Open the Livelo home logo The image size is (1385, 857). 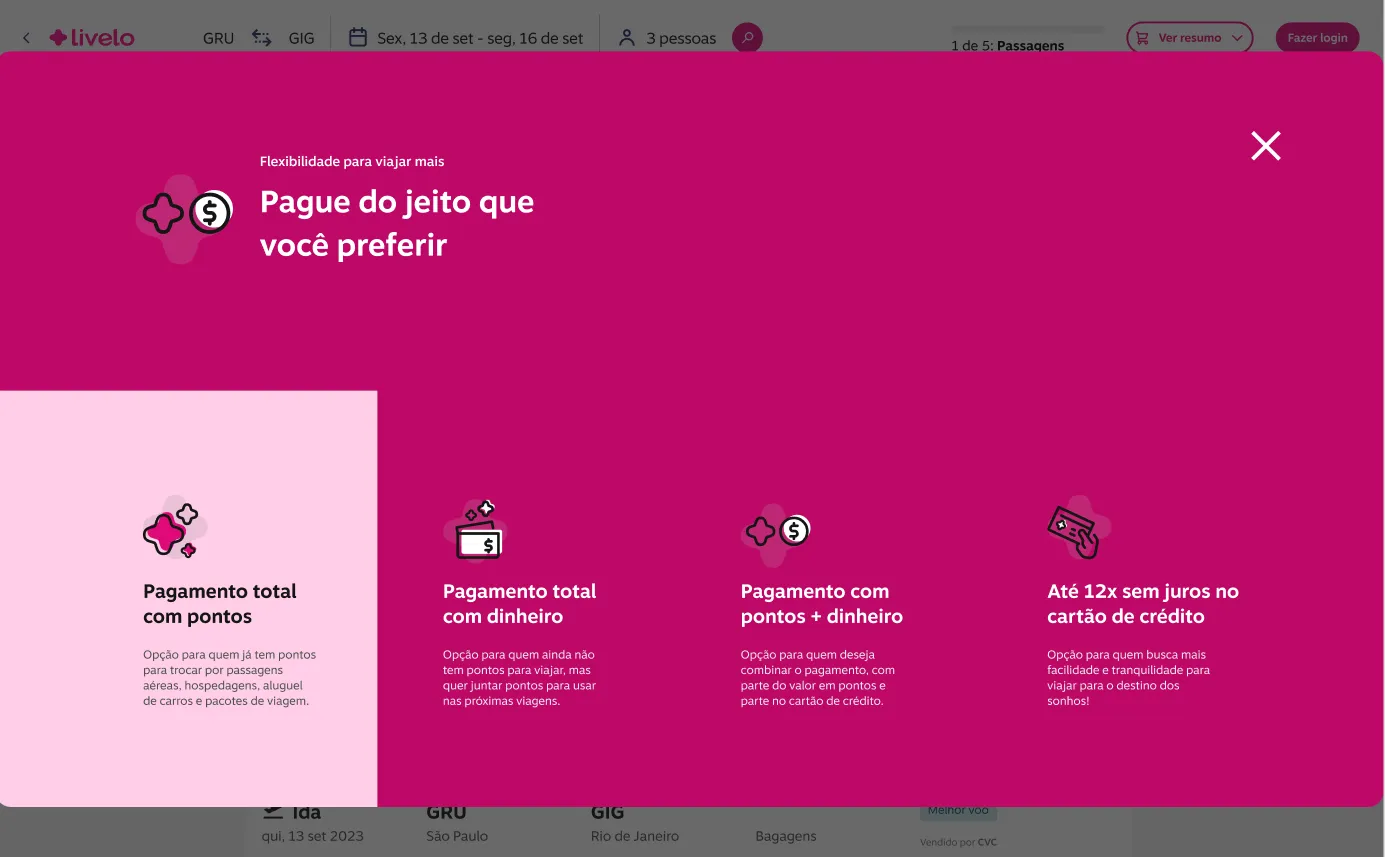92,38
